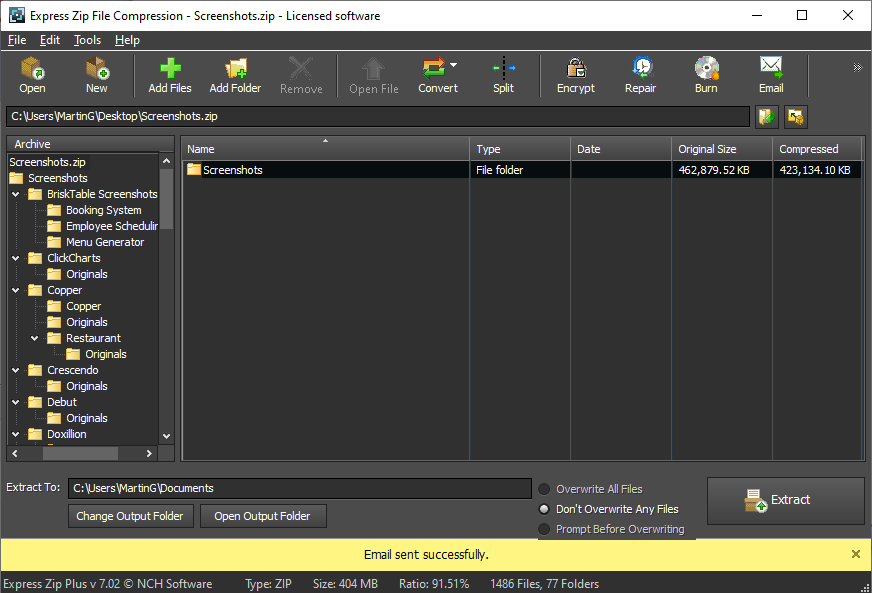
Task: Select the Overwrite All Files radio button
Action: 544,489
